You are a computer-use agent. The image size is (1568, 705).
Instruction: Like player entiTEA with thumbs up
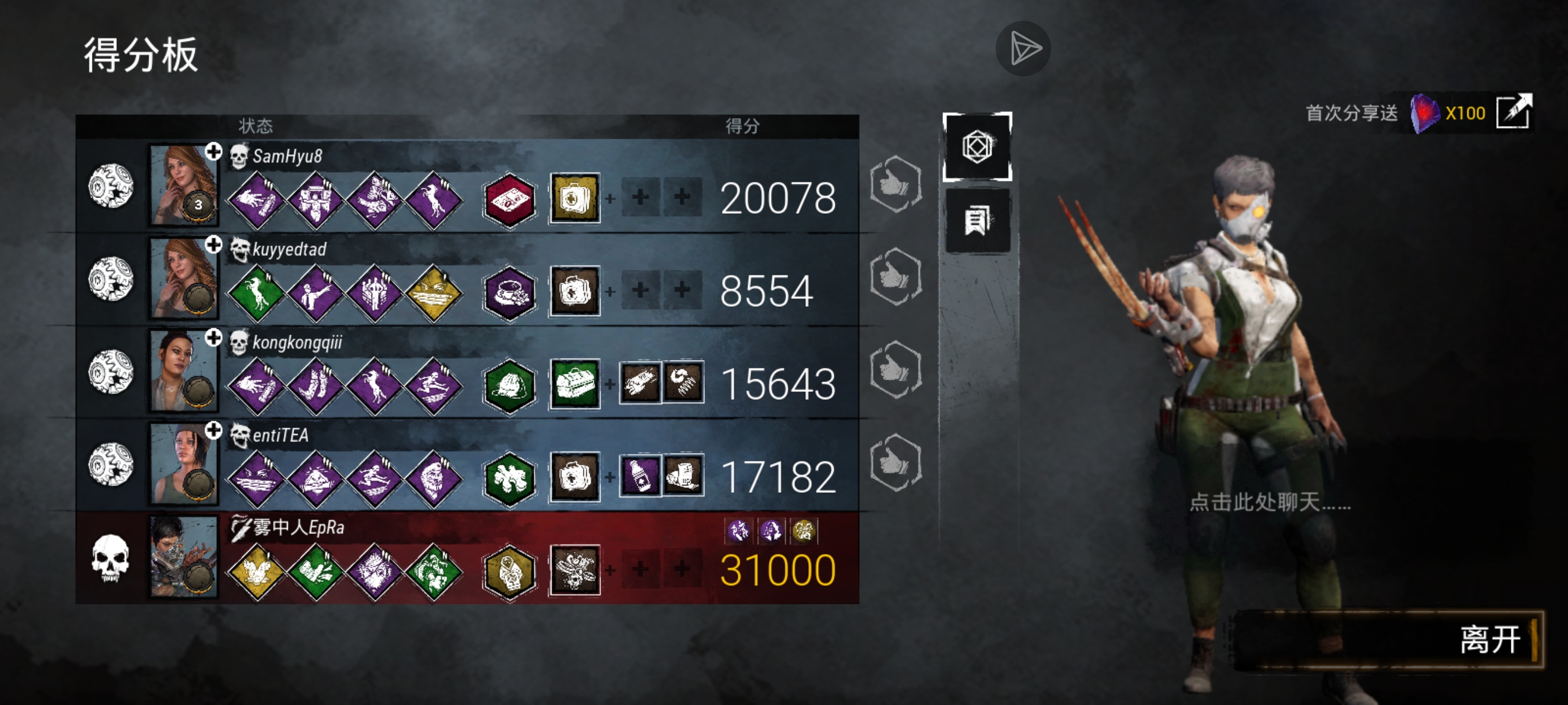click(896, 463)
